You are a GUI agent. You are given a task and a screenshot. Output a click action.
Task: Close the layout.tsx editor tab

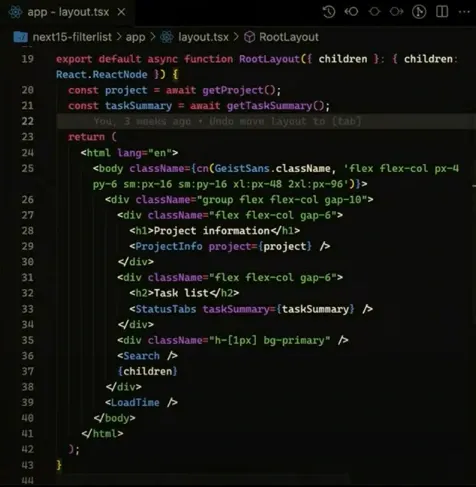[122, 12]
